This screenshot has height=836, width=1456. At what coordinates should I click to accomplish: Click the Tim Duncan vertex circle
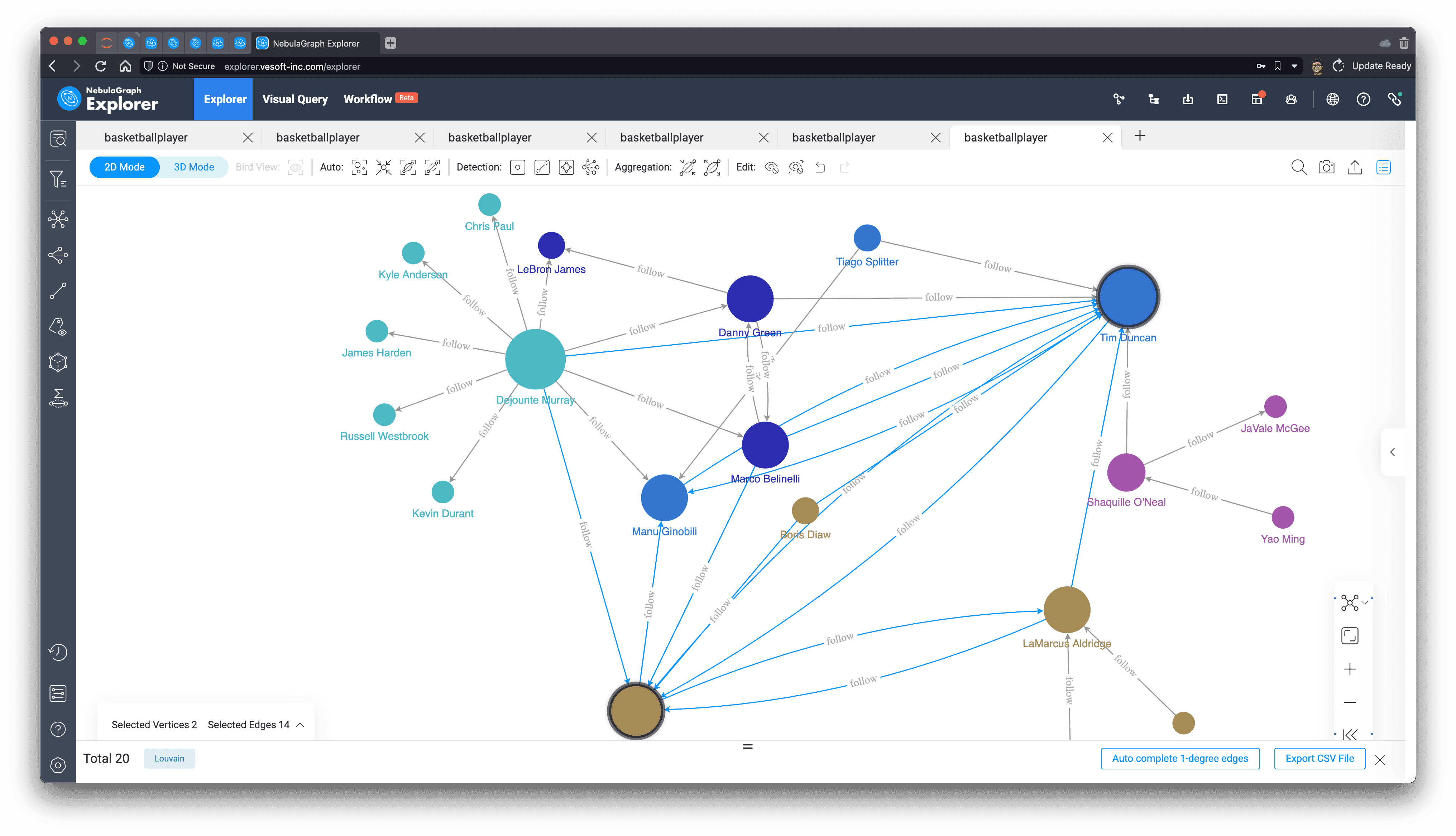pyautogui.click(x=1128, y=297)
